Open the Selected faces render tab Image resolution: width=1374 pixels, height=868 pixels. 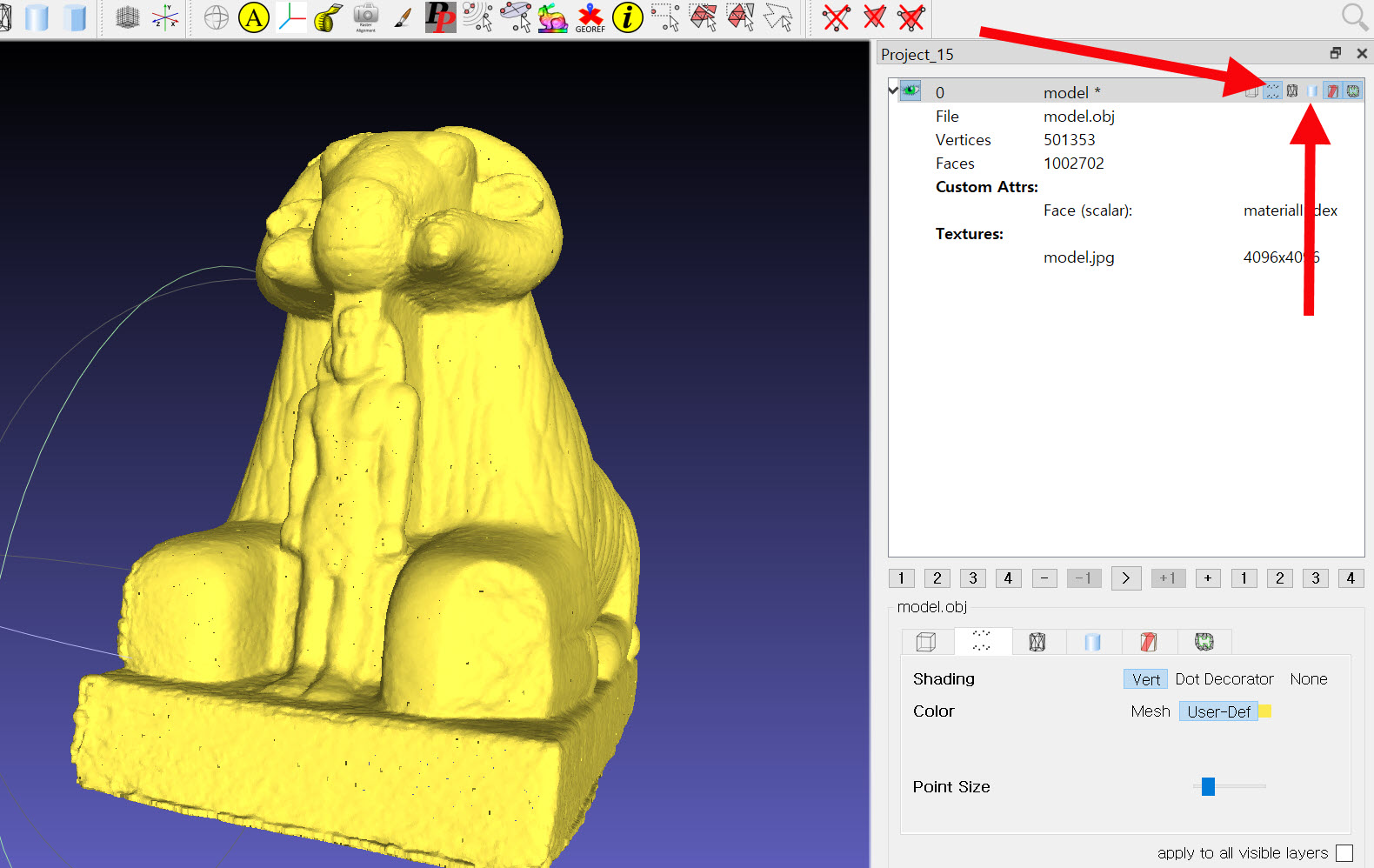[1149, 642]
